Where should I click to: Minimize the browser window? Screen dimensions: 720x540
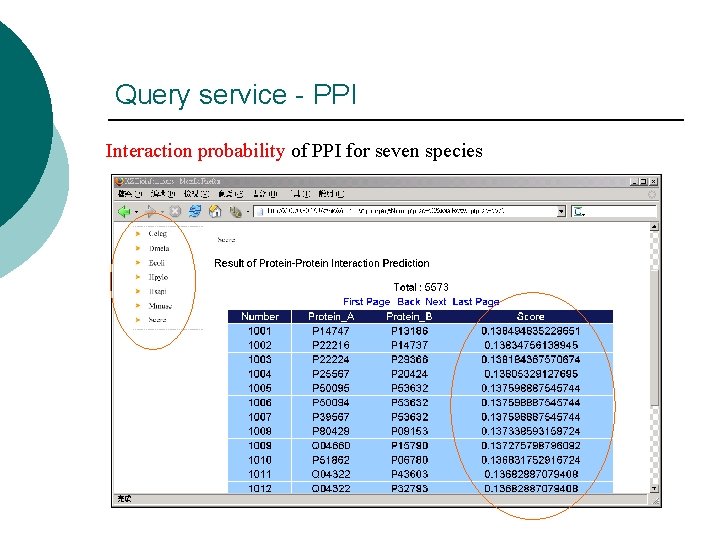(x=635, y=182)
